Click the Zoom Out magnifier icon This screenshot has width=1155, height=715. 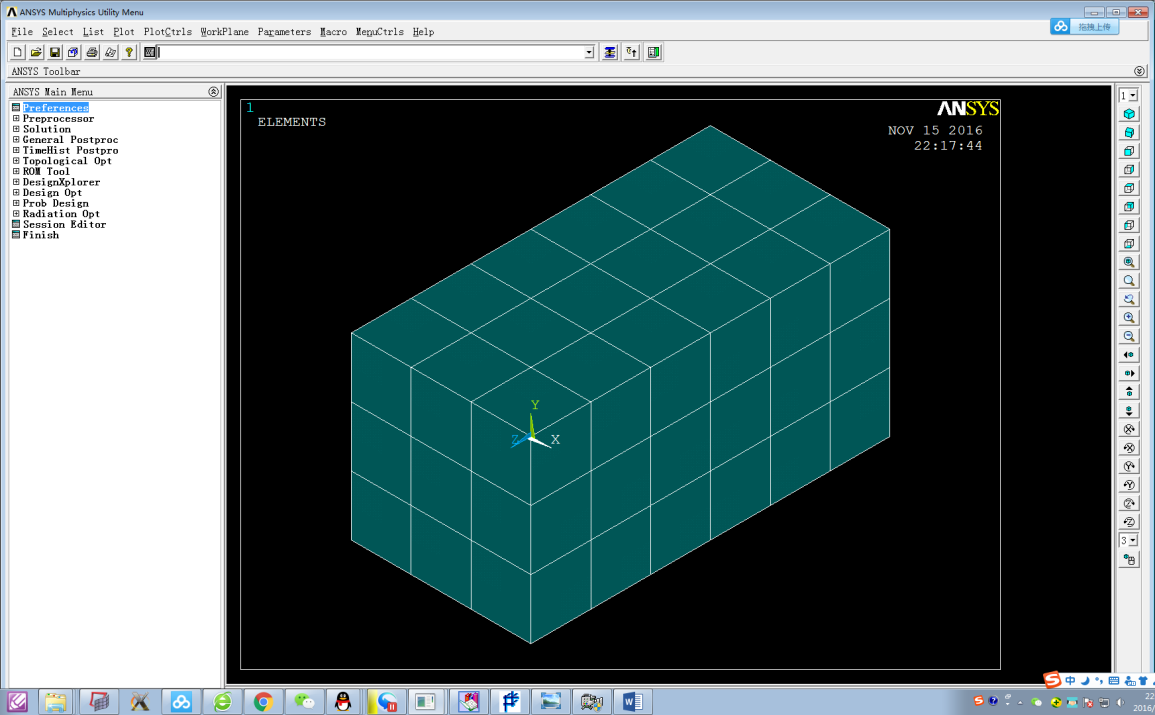point(1129,336)
